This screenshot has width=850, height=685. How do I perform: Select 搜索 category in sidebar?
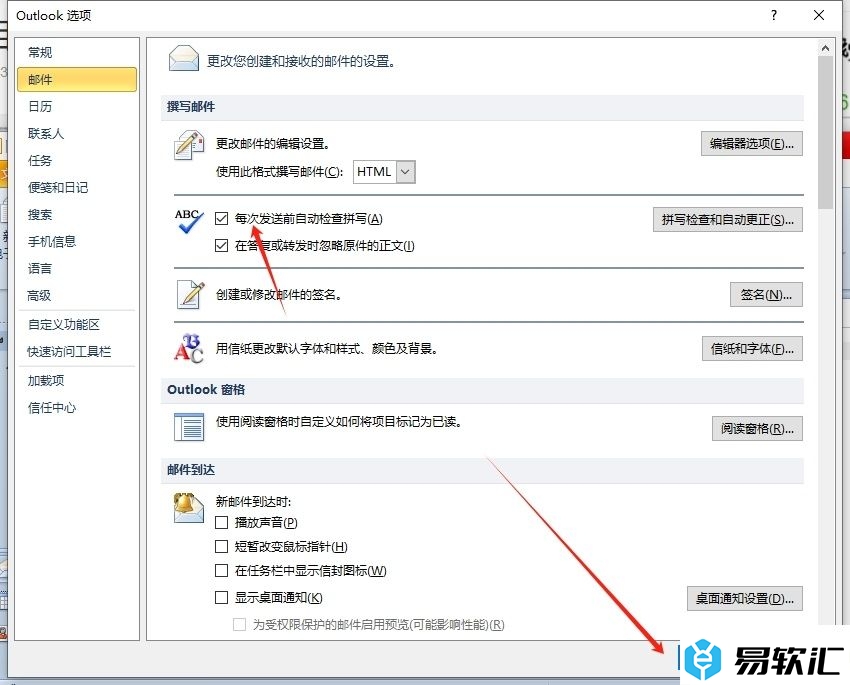tap(76, 215)
